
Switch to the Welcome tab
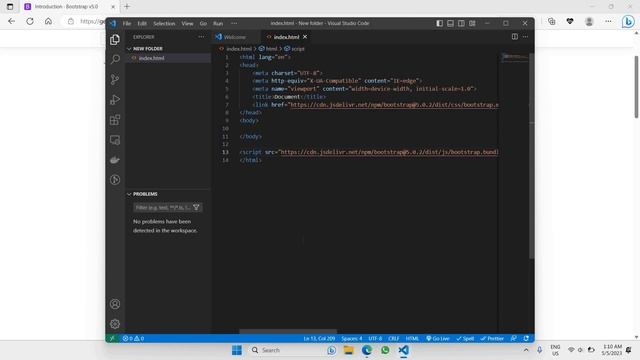(235, 37)
